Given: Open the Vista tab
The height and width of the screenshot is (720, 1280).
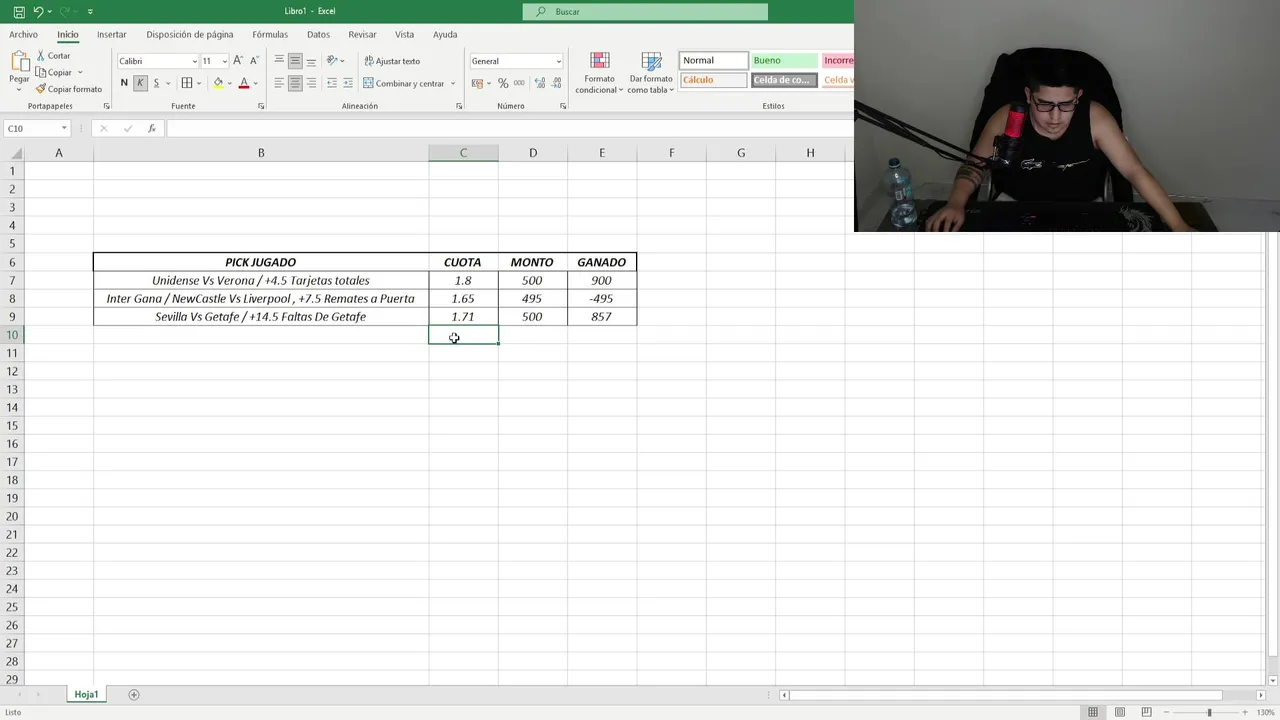Looking at the screenshot, I should point(404,34).
